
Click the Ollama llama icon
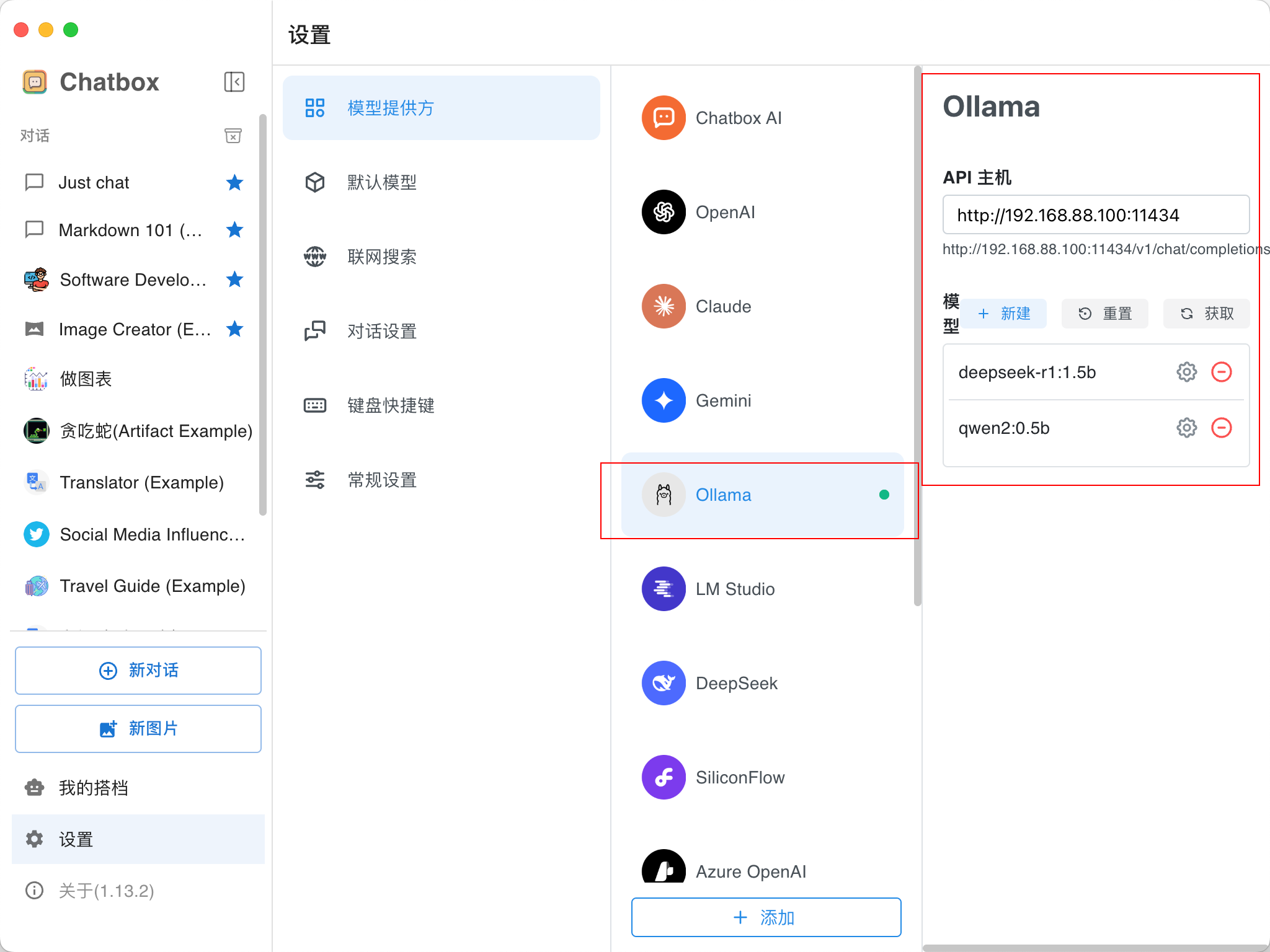pyautogui.click(x=664, y=495)
